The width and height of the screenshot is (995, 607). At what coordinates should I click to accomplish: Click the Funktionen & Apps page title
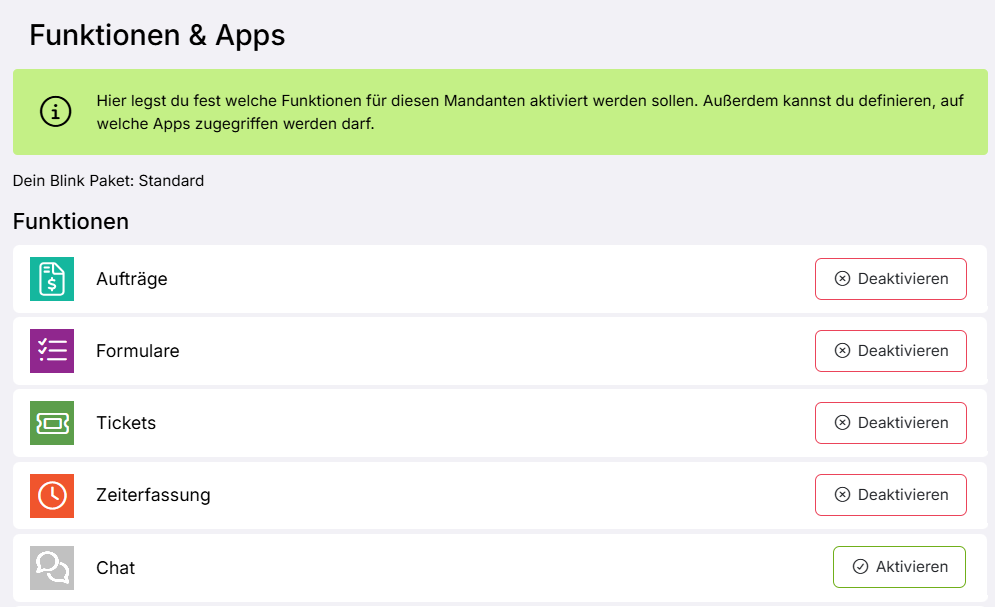(157, 35)
